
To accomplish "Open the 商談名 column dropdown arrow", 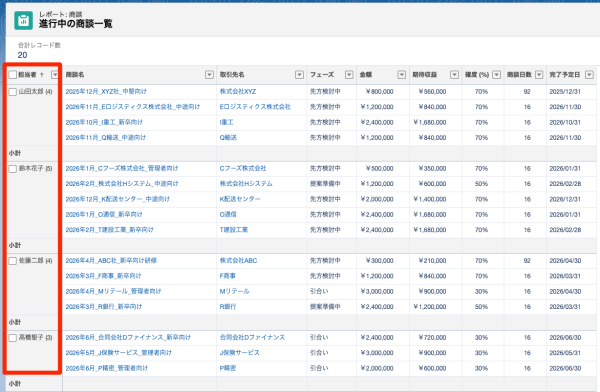I will 209,75.
